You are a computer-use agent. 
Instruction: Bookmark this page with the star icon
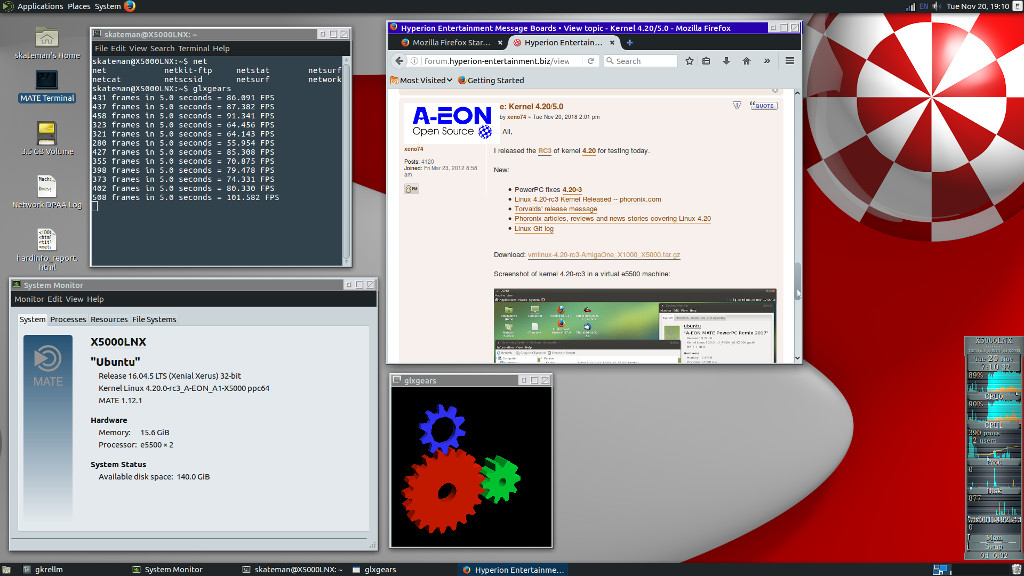pos(689,61)
